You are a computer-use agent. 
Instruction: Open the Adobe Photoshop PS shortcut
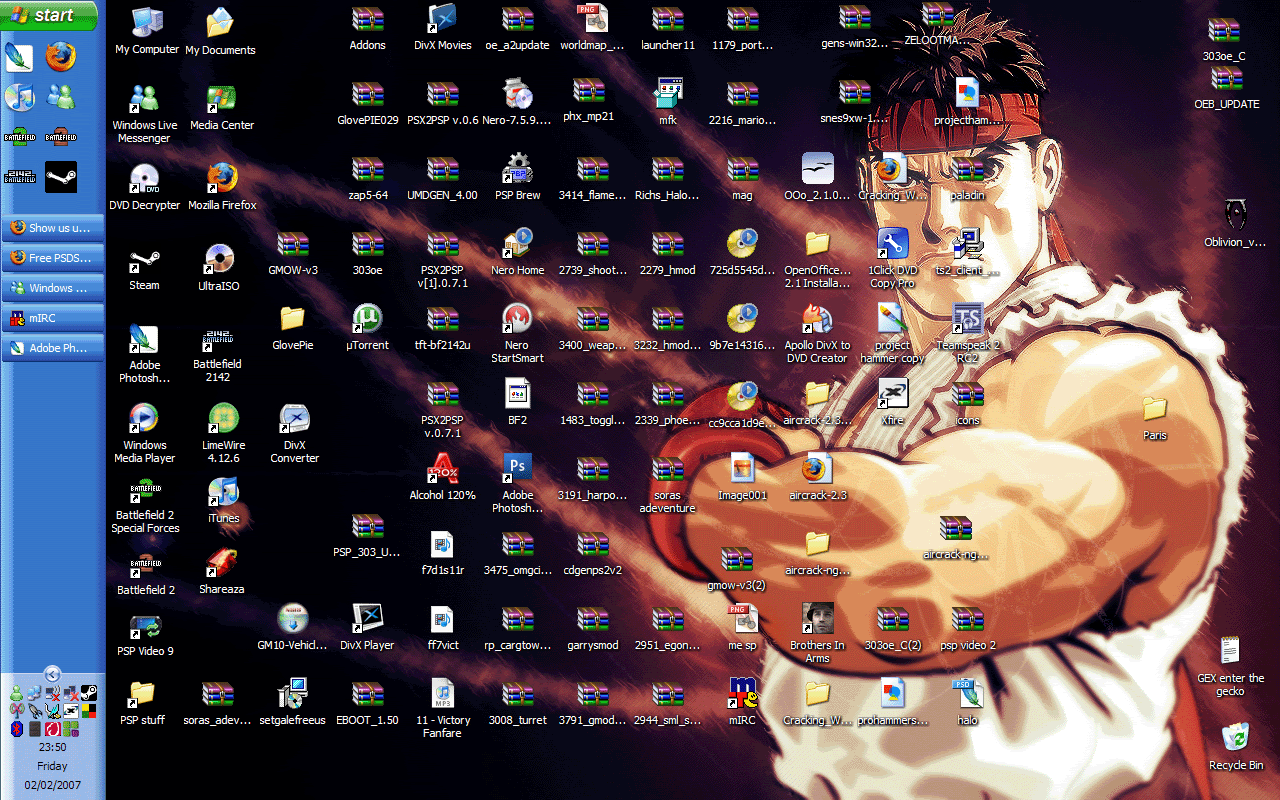[x=517, y=483]
